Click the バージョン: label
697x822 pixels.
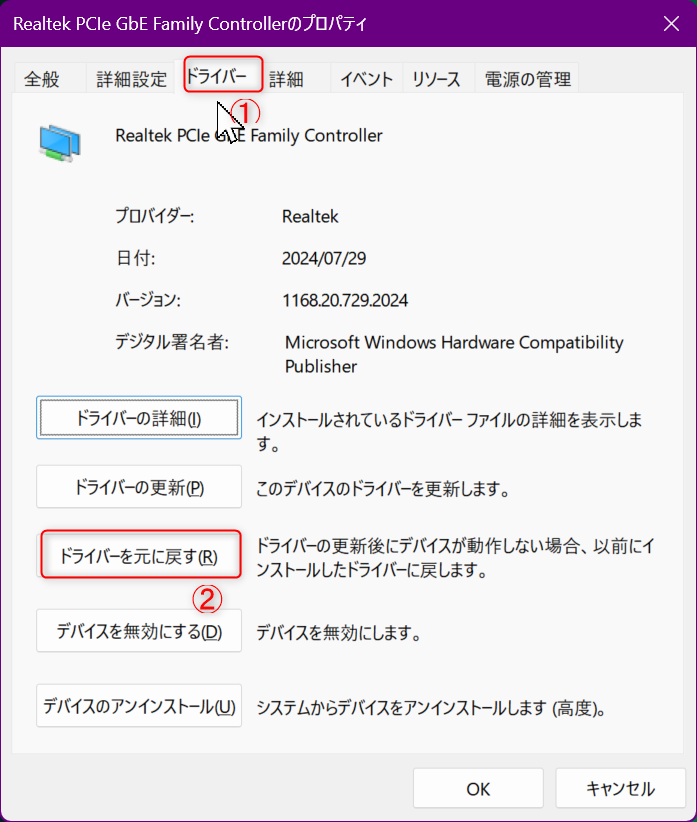(x=148, y=300)
